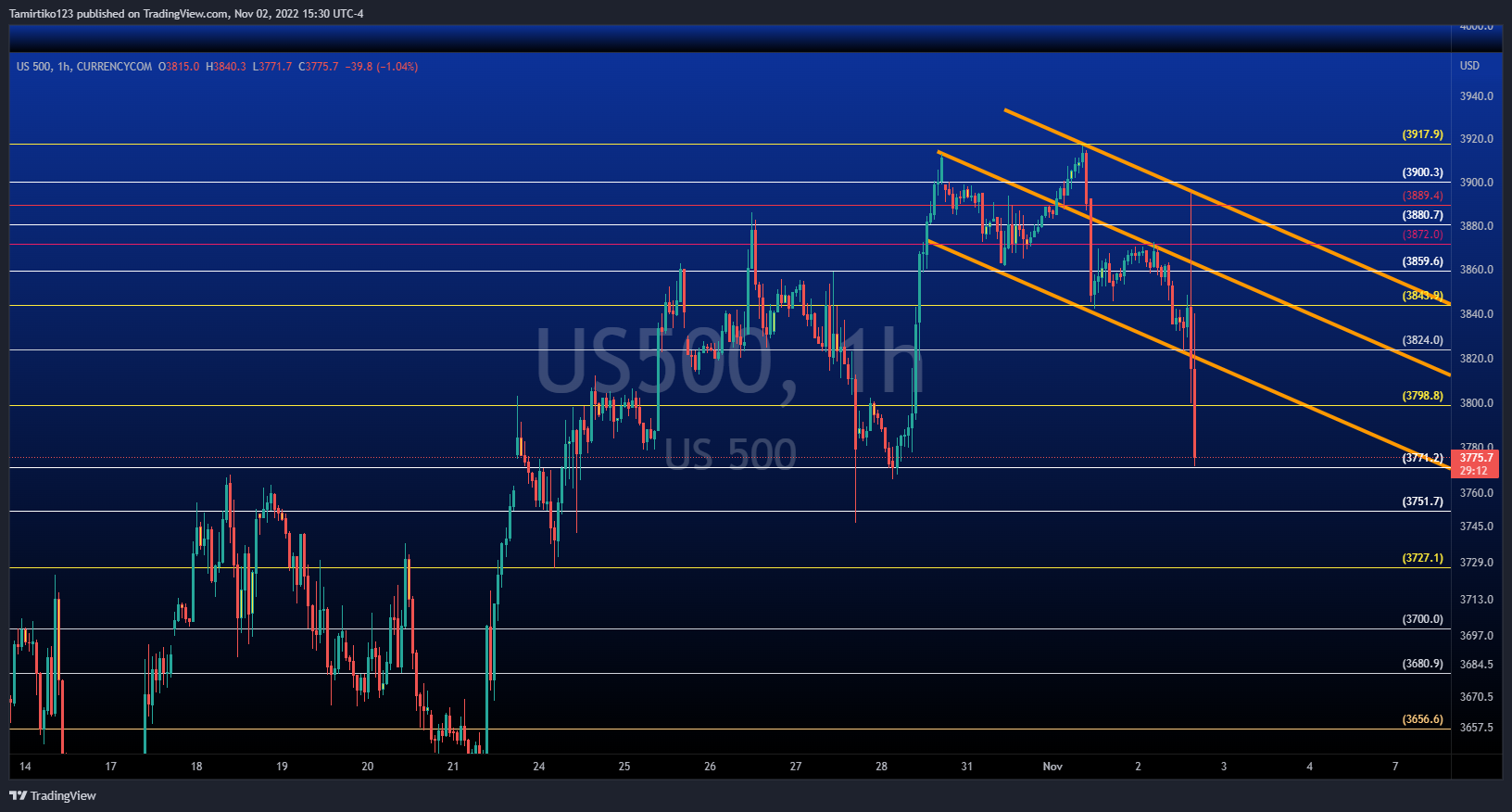
Task: Select the orange level label (3656.6)
Action: tap(1423, 719)
